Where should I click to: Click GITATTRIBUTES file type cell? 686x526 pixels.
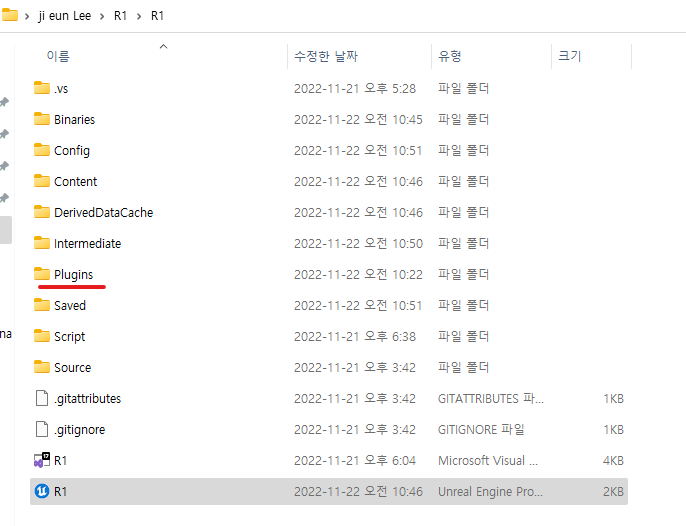491,399
